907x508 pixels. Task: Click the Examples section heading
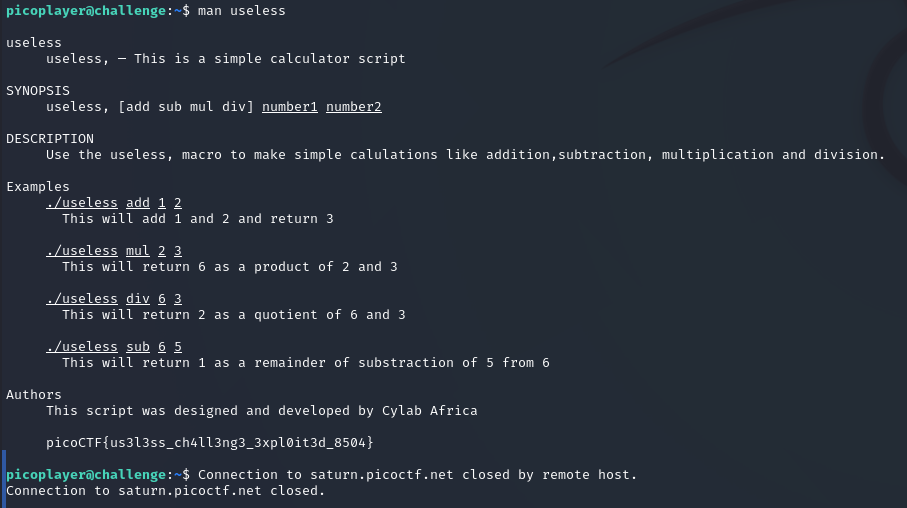pos(37,187)
